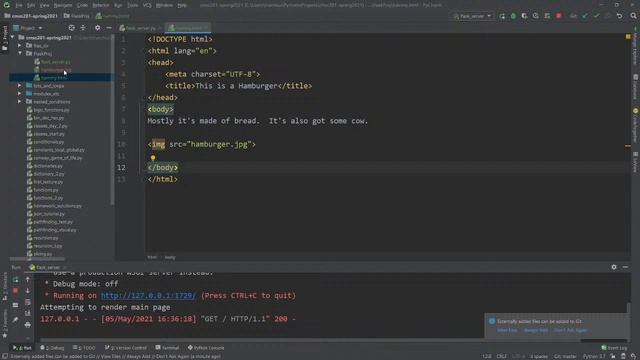Collapse the cmsc201-spring2021 root folder
The width and height of the screenshot is (640, 360).
click(x=13, y=38)
